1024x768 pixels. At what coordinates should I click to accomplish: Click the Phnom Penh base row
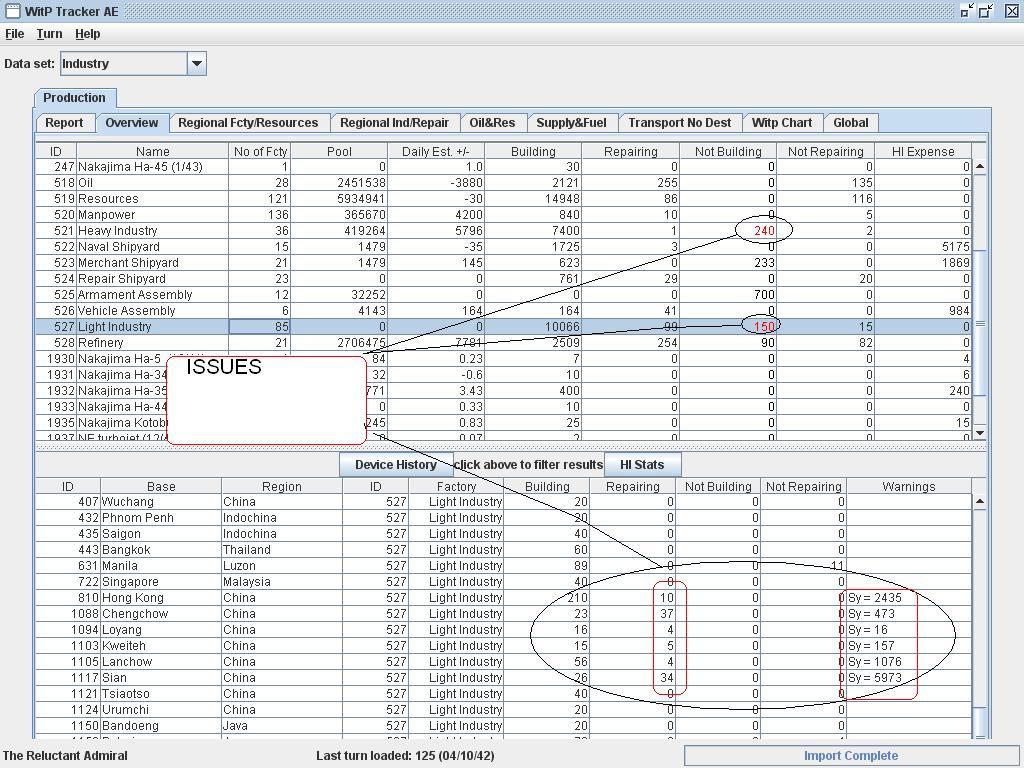click(503, 518)
